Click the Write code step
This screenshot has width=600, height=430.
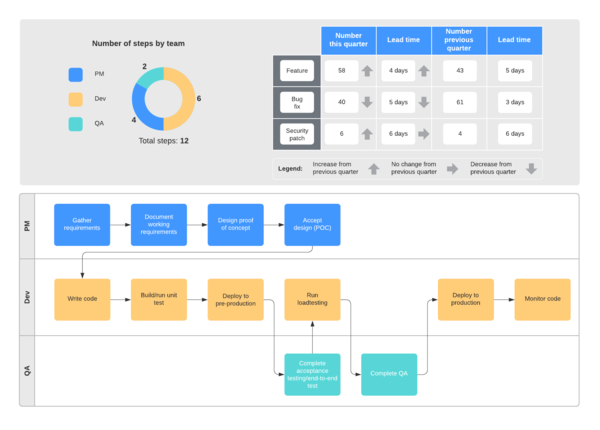(x=82, y=299)
